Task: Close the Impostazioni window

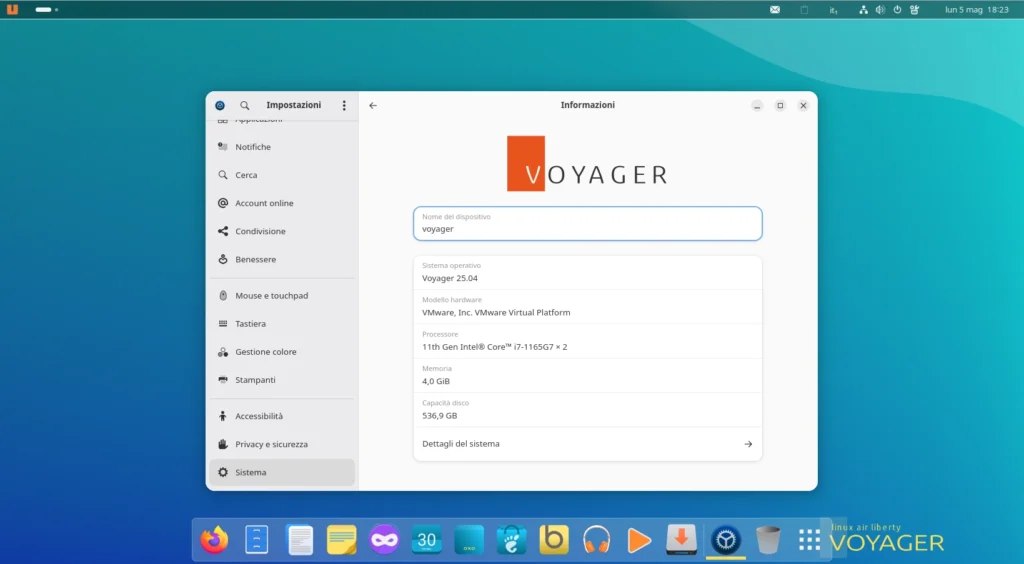Action: click(x=803, y=105)
